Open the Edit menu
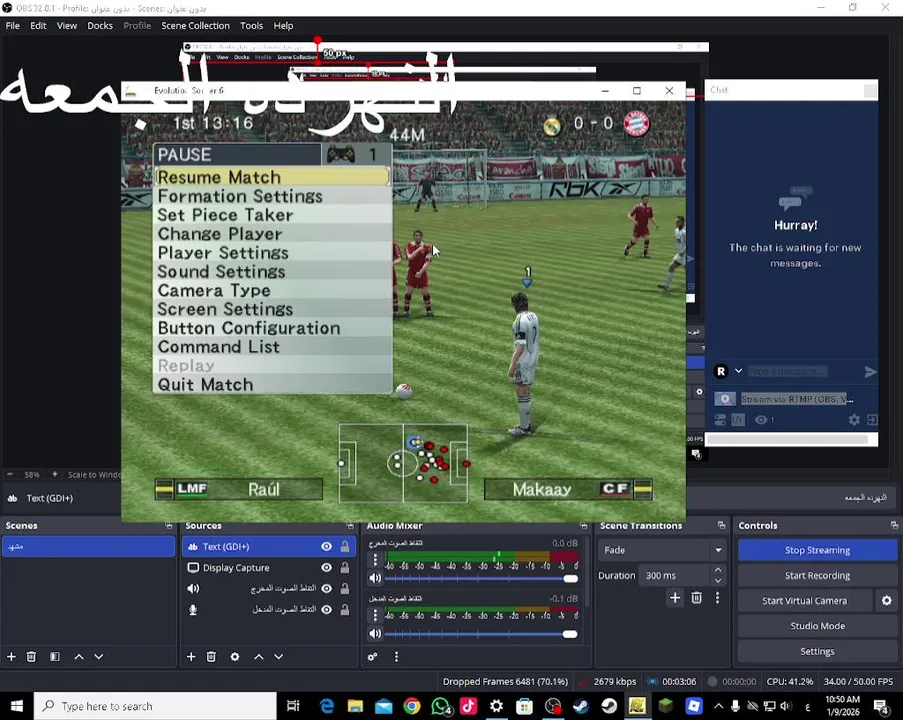Viewport: 903px width, 720px height. [38, 25]
